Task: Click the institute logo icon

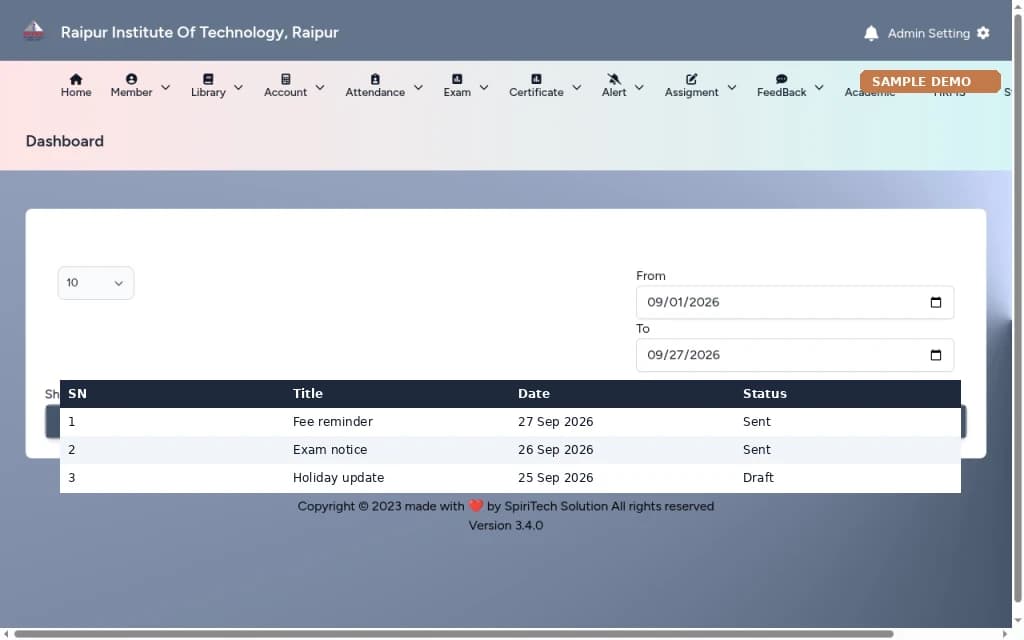Action: tap(33, 31)
